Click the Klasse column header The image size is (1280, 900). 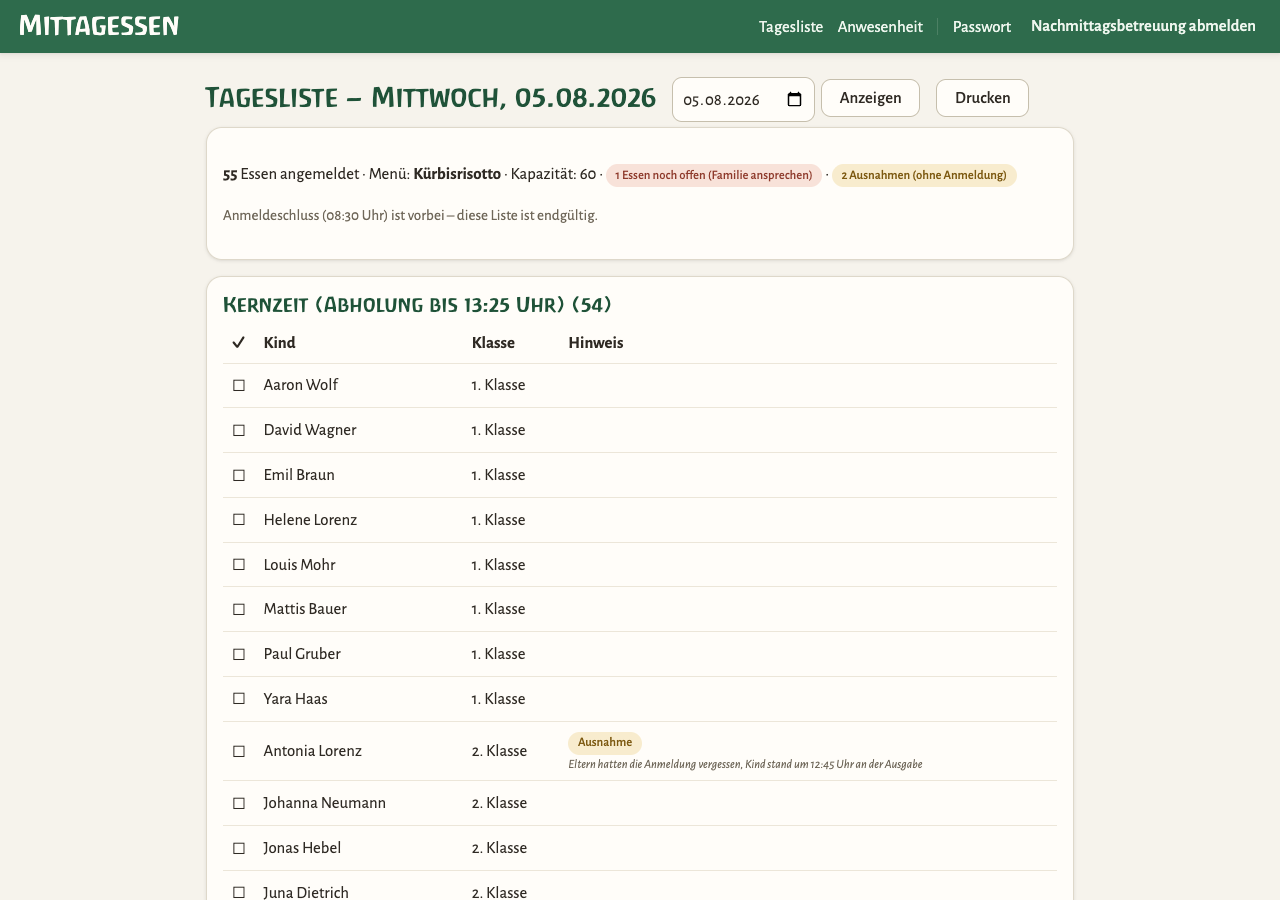point(493,343)
